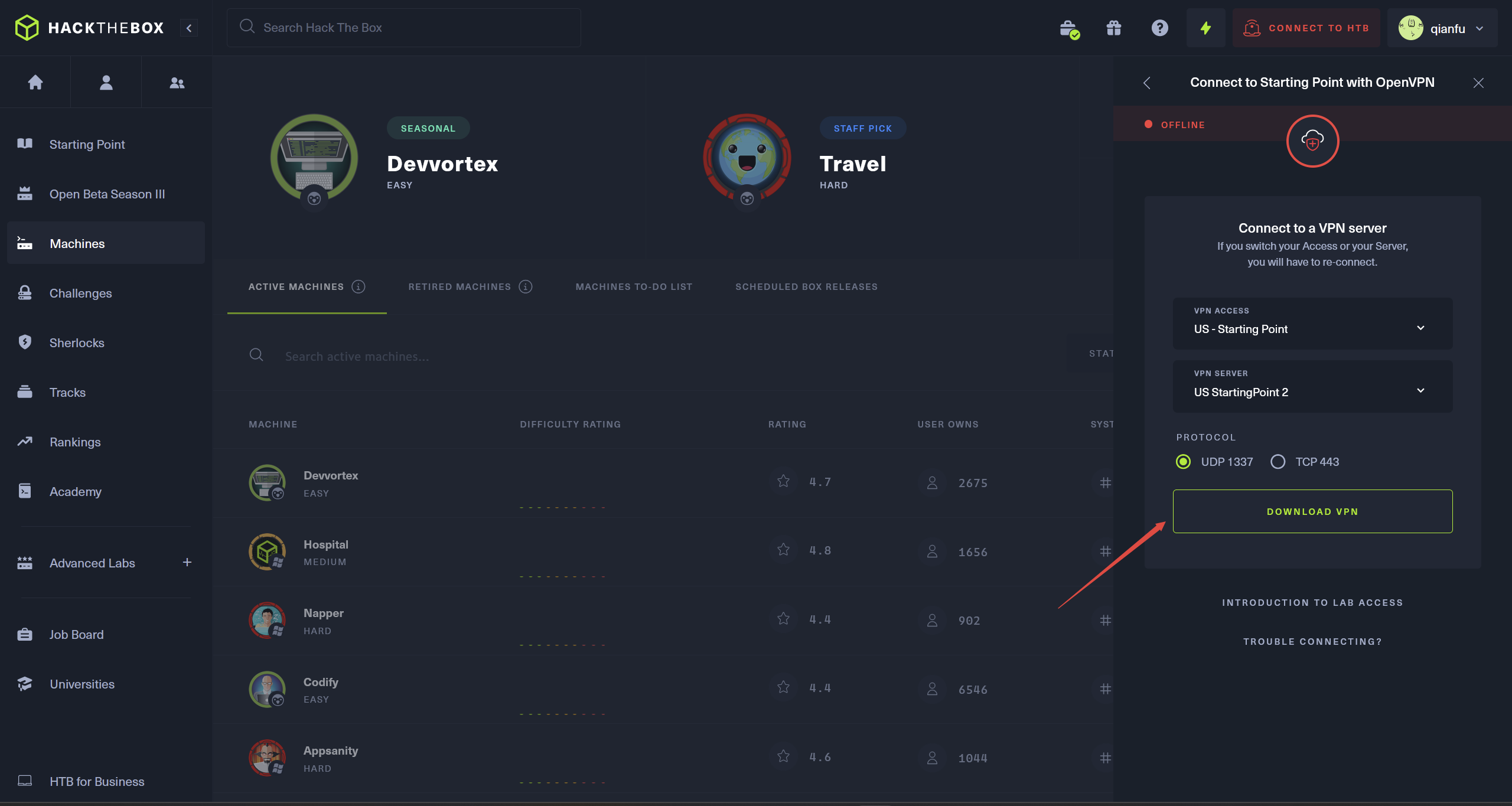The image size is (1512, 806).
Task: Open the help question mark icon
Action: click(x=1159, y=28)
